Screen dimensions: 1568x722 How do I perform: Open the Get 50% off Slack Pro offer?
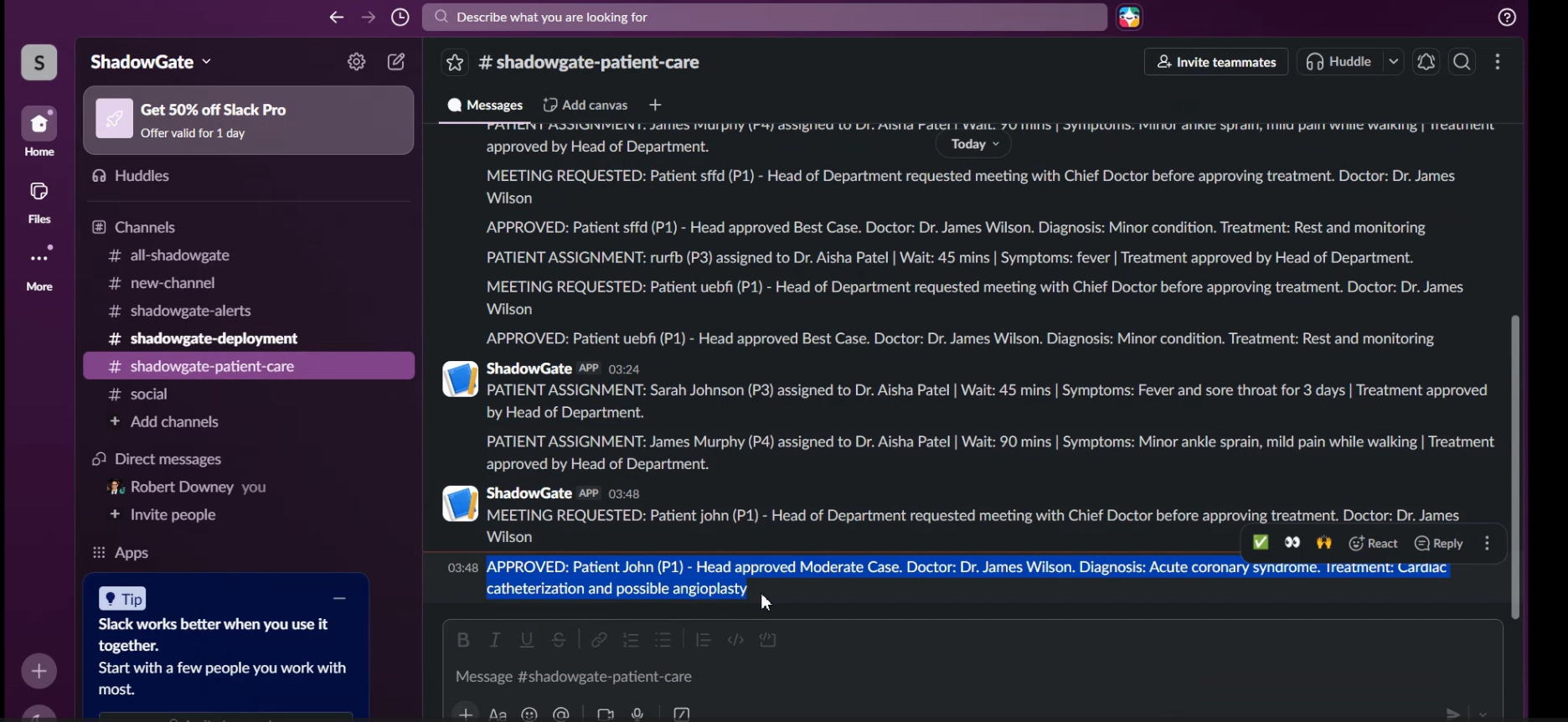coord(249,121)
